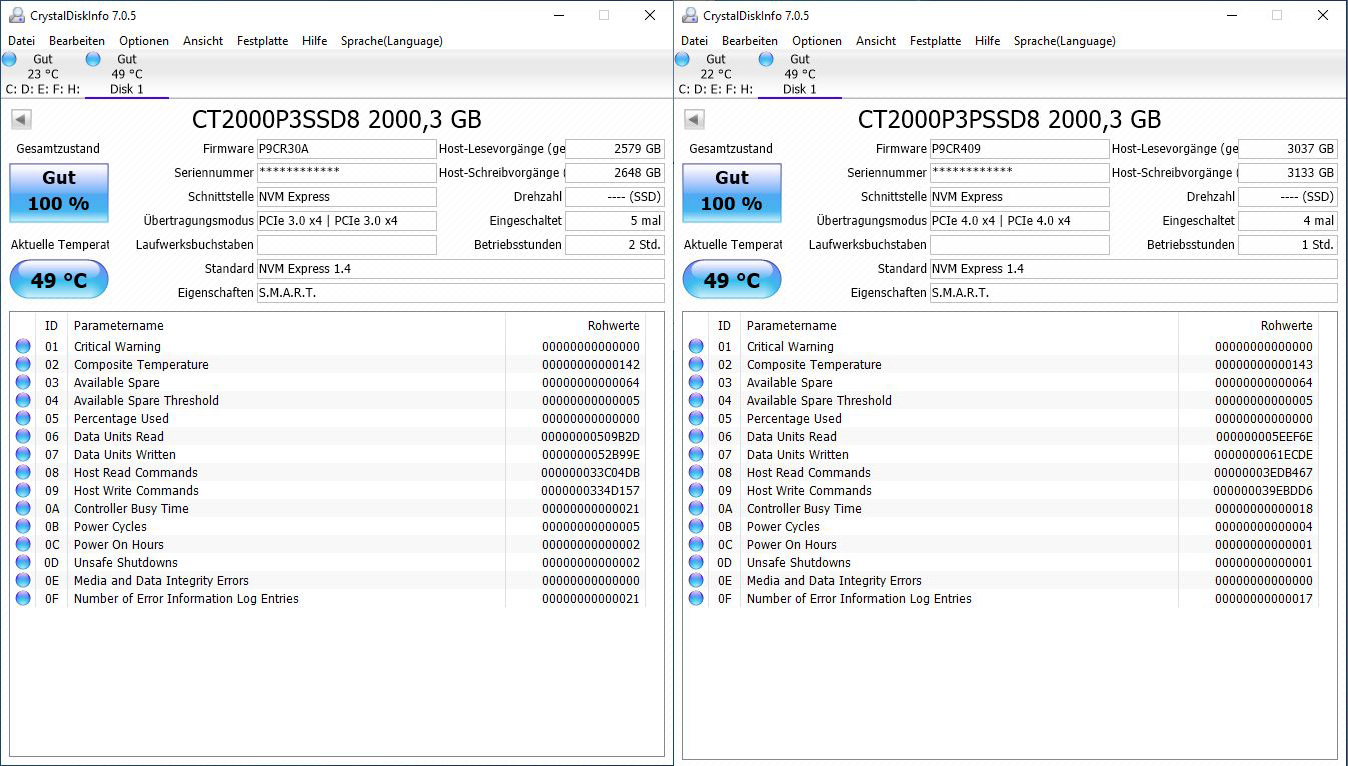Viewport: 1348px width, 766px height.
Task: Select the 22 °C disk status orb in the right window
Action: point(683,59)
